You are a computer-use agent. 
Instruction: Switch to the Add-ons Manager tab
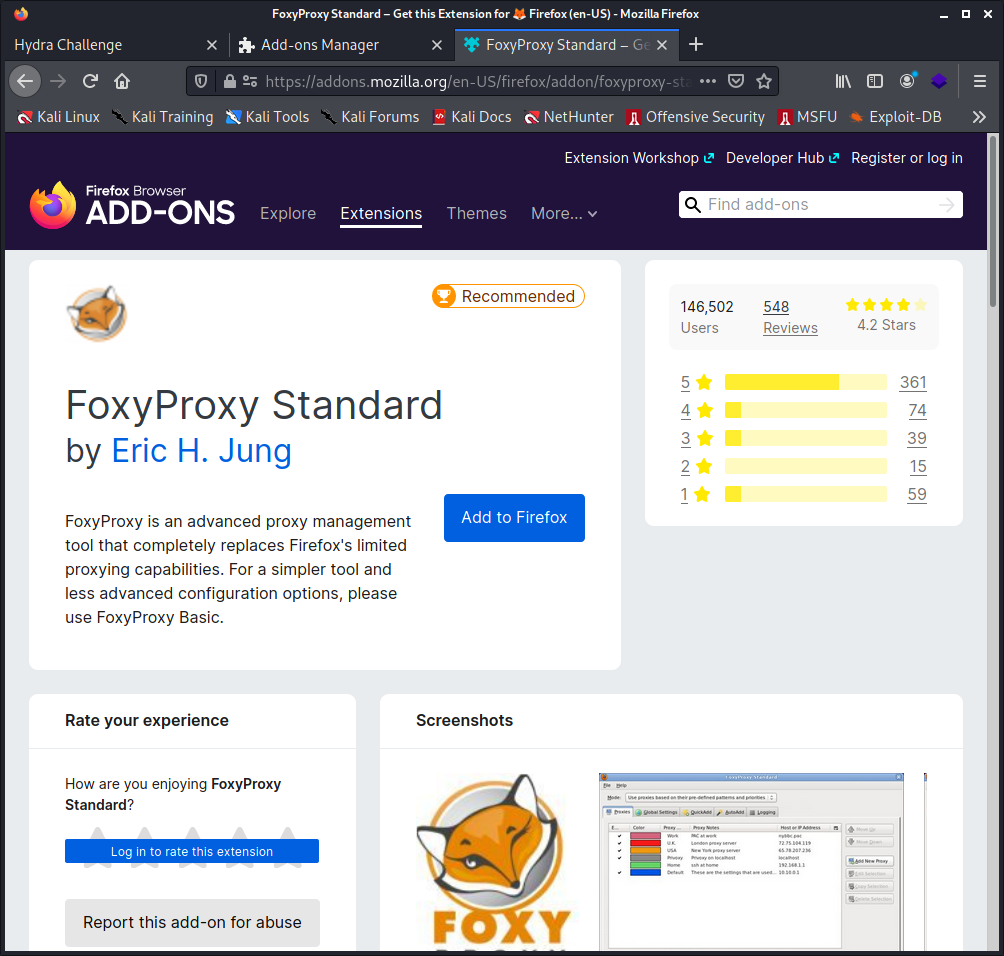click(x=341, y=45)
